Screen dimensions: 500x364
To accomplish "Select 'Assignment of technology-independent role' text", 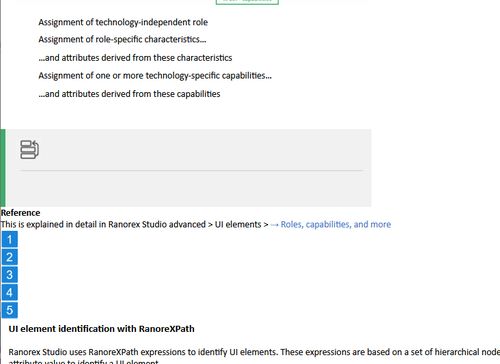I will (123, 22).
